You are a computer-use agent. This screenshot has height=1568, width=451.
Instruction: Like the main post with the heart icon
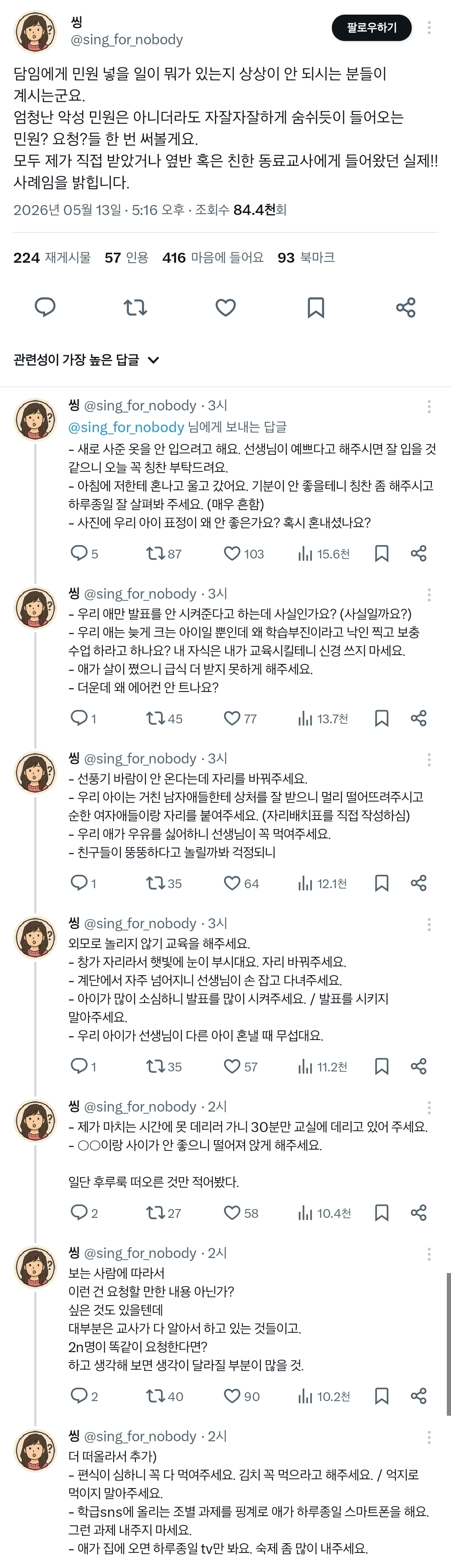[x=226, y=307]
